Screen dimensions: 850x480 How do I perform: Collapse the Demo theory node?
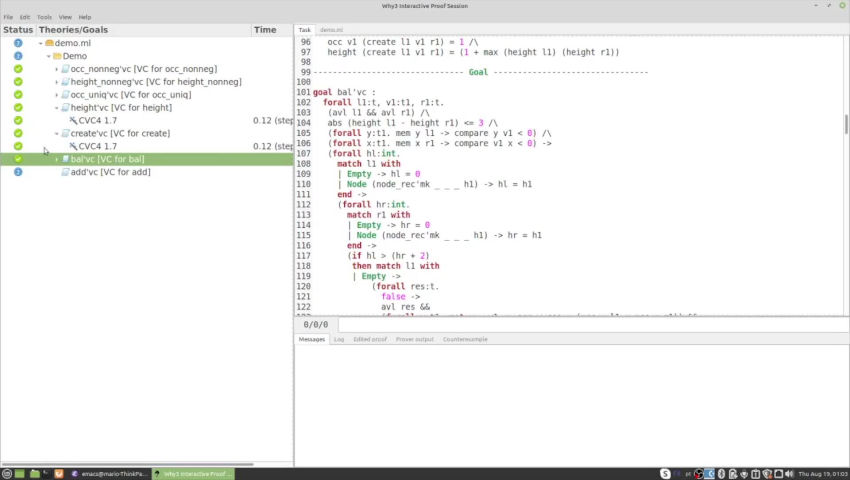tap(48, 56)
